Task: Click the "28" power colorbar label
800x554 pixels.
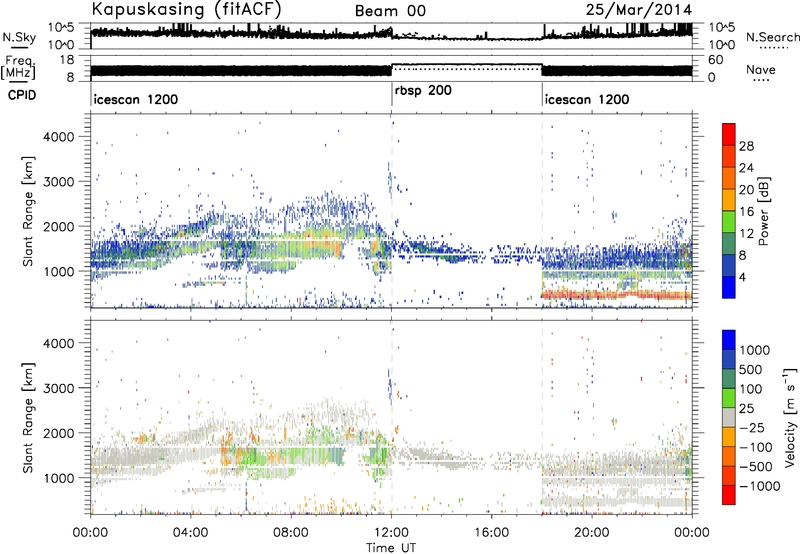Action: pyautogui.click(x=746, y=146)
